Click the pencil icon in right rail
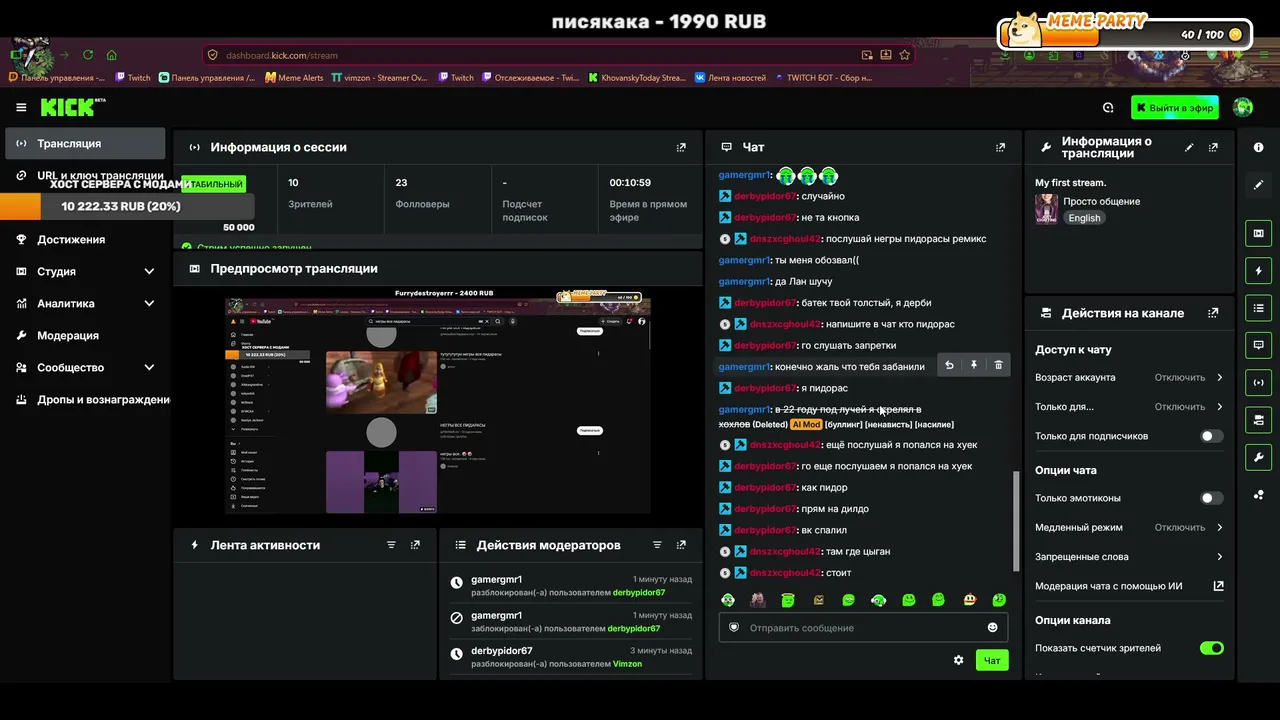Viewport: 1280px width, 720px height. click(x=1258, y=184)
